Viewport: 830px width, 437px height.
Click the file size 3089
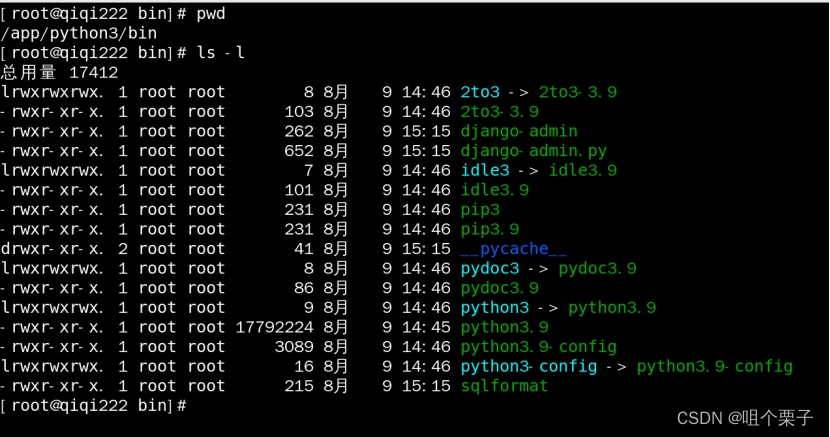coord(294,347)
